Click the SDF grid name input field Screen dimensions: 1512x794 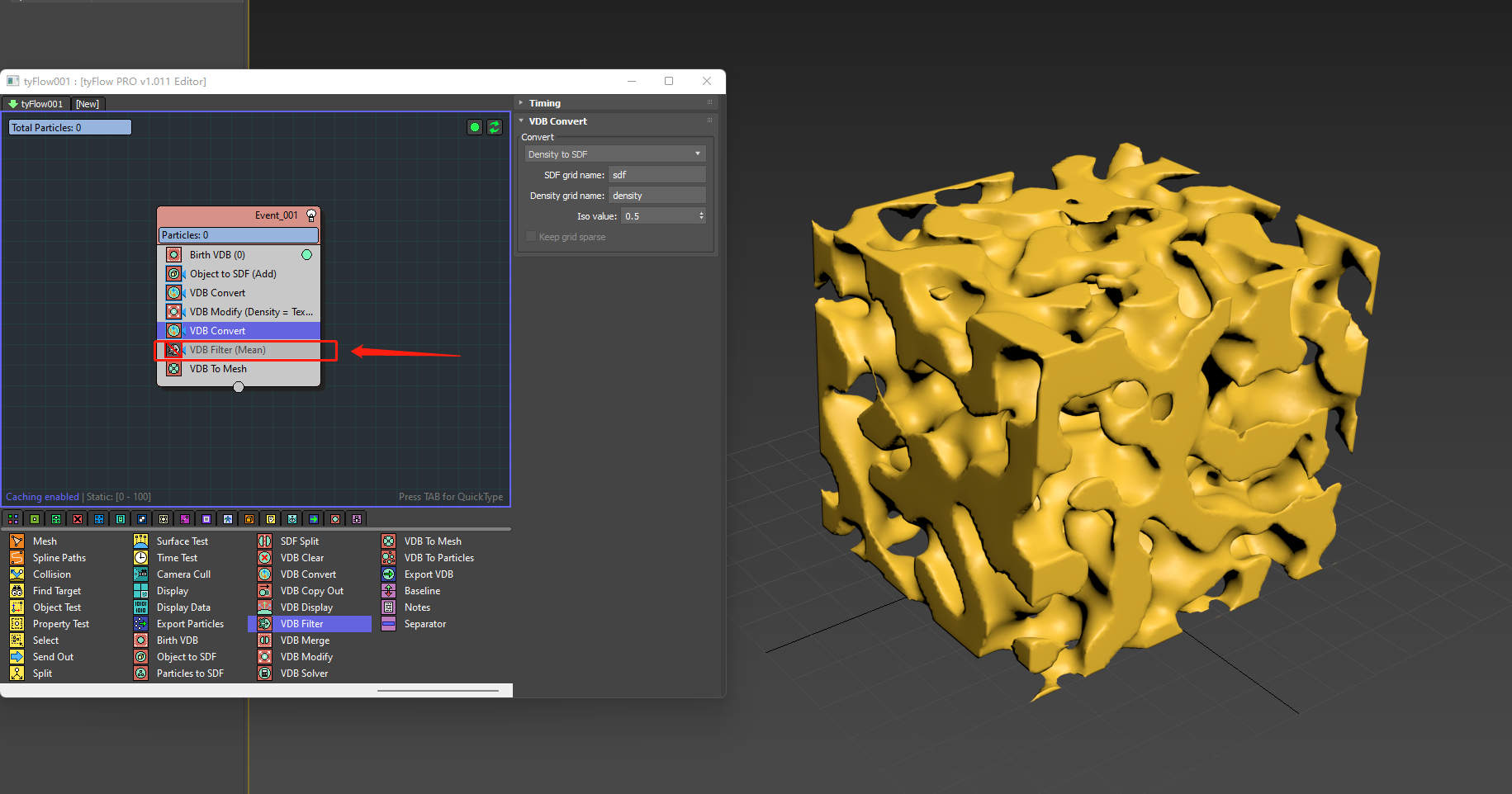coord(656,175)
